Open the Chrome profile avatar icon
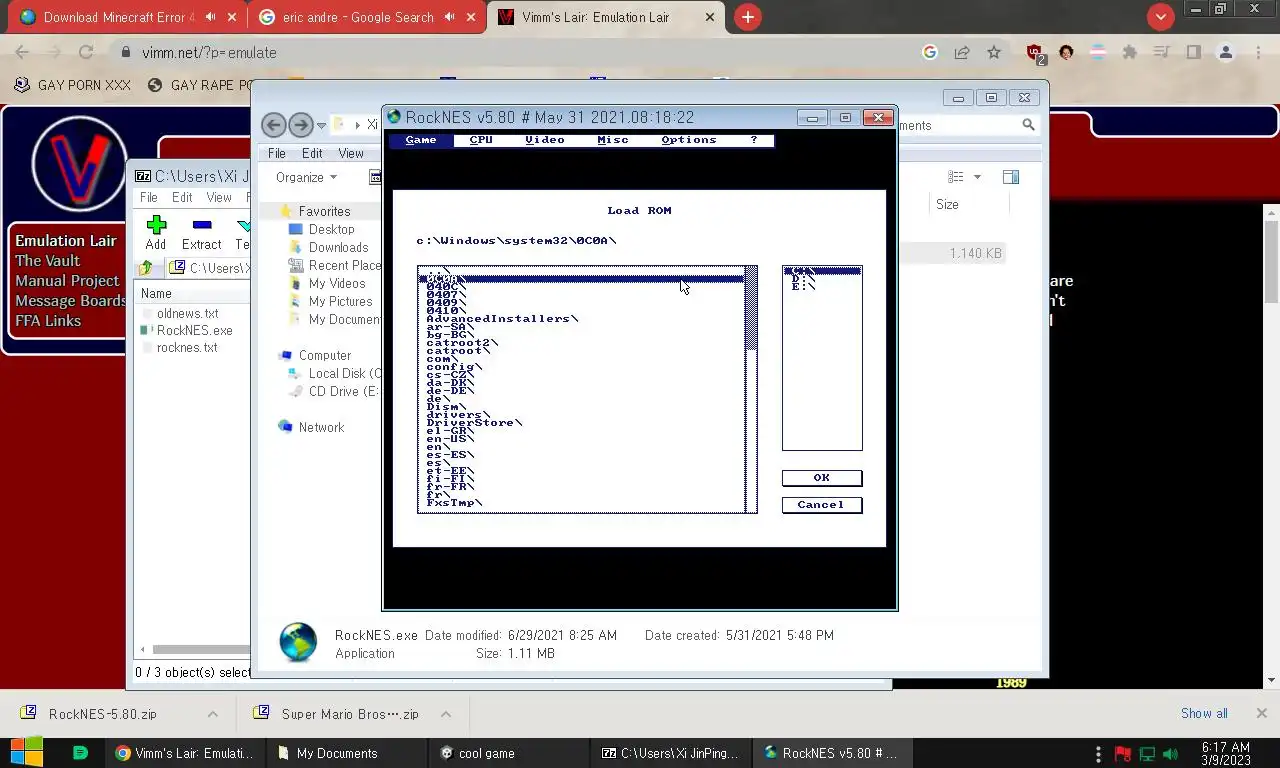The width and height of the screenshot is (1280, 768). [x=1225, y=53]
